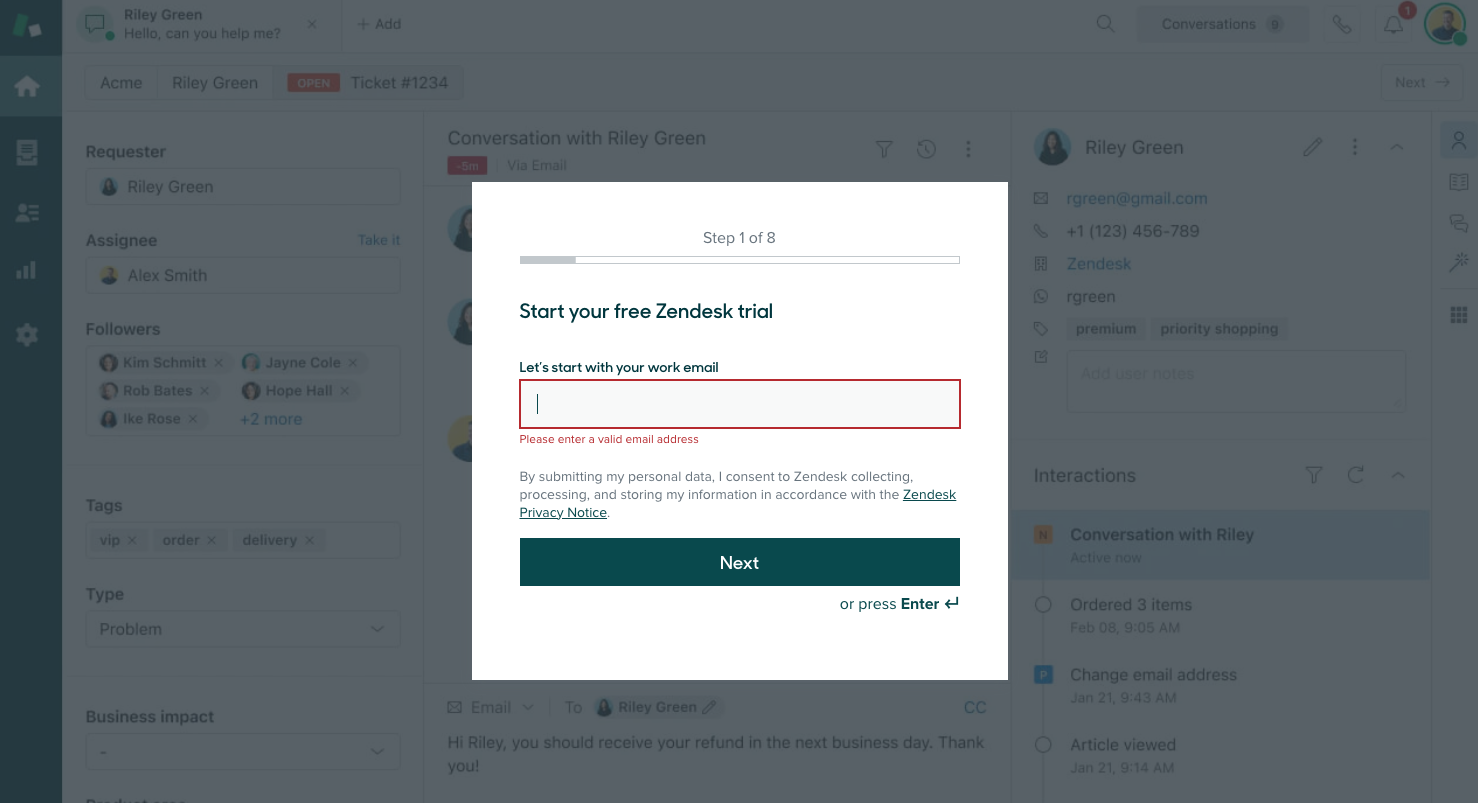Open the Zendesk Privacy Notice link
Viewport: 1478px width, 803px height.
(929, 495)
